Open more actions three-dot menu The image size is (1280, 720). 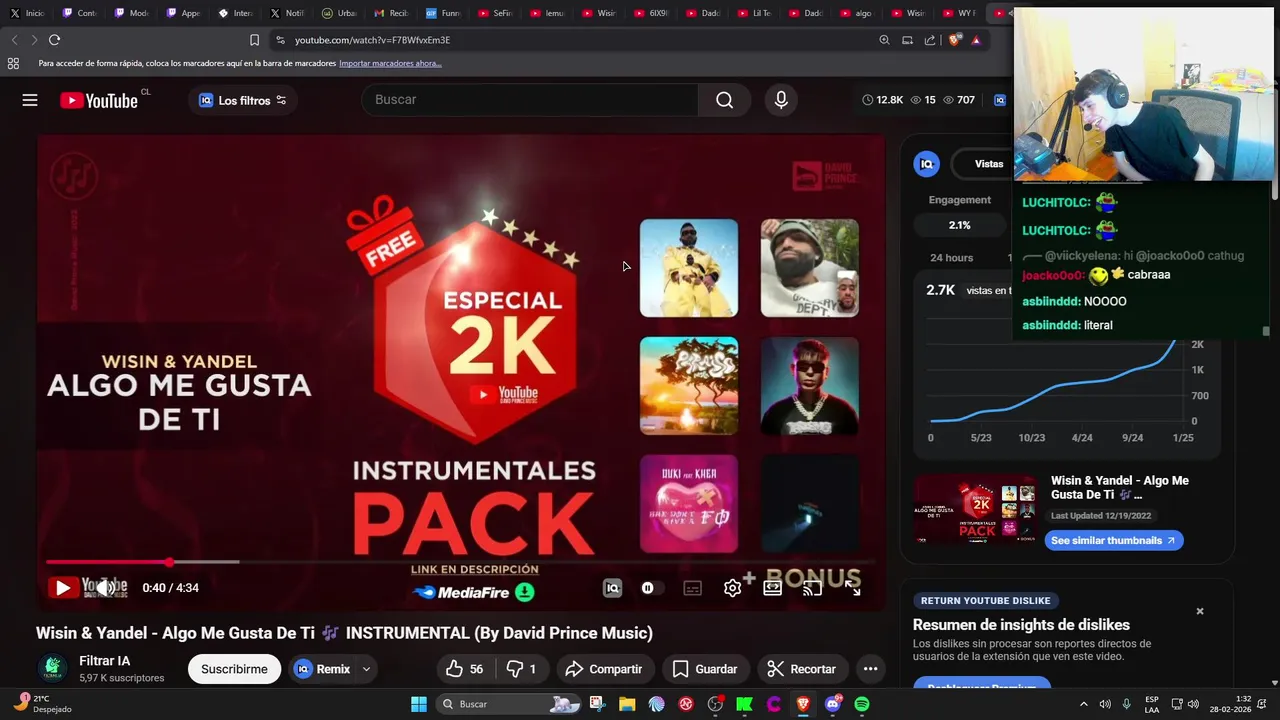[x=870, y=669]
